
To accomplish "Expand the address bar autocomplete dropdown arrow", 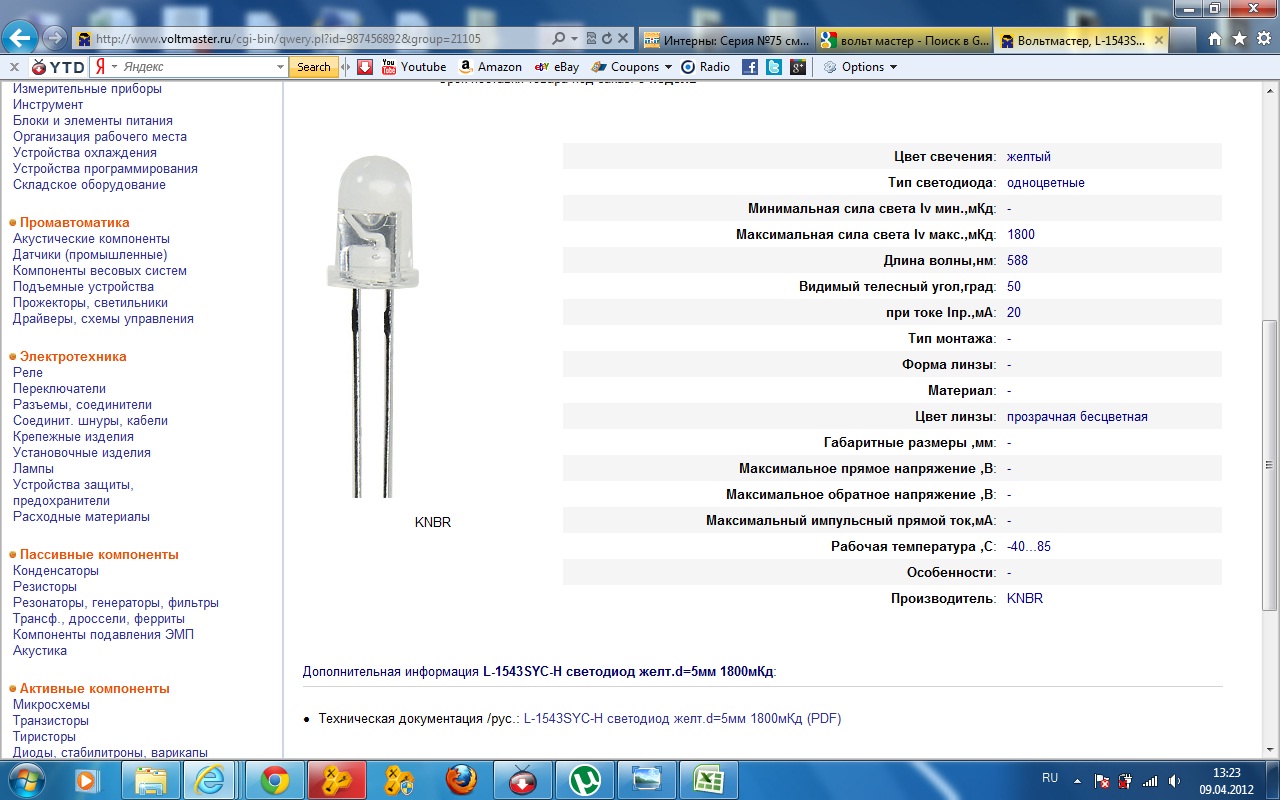I will point(574,39).
